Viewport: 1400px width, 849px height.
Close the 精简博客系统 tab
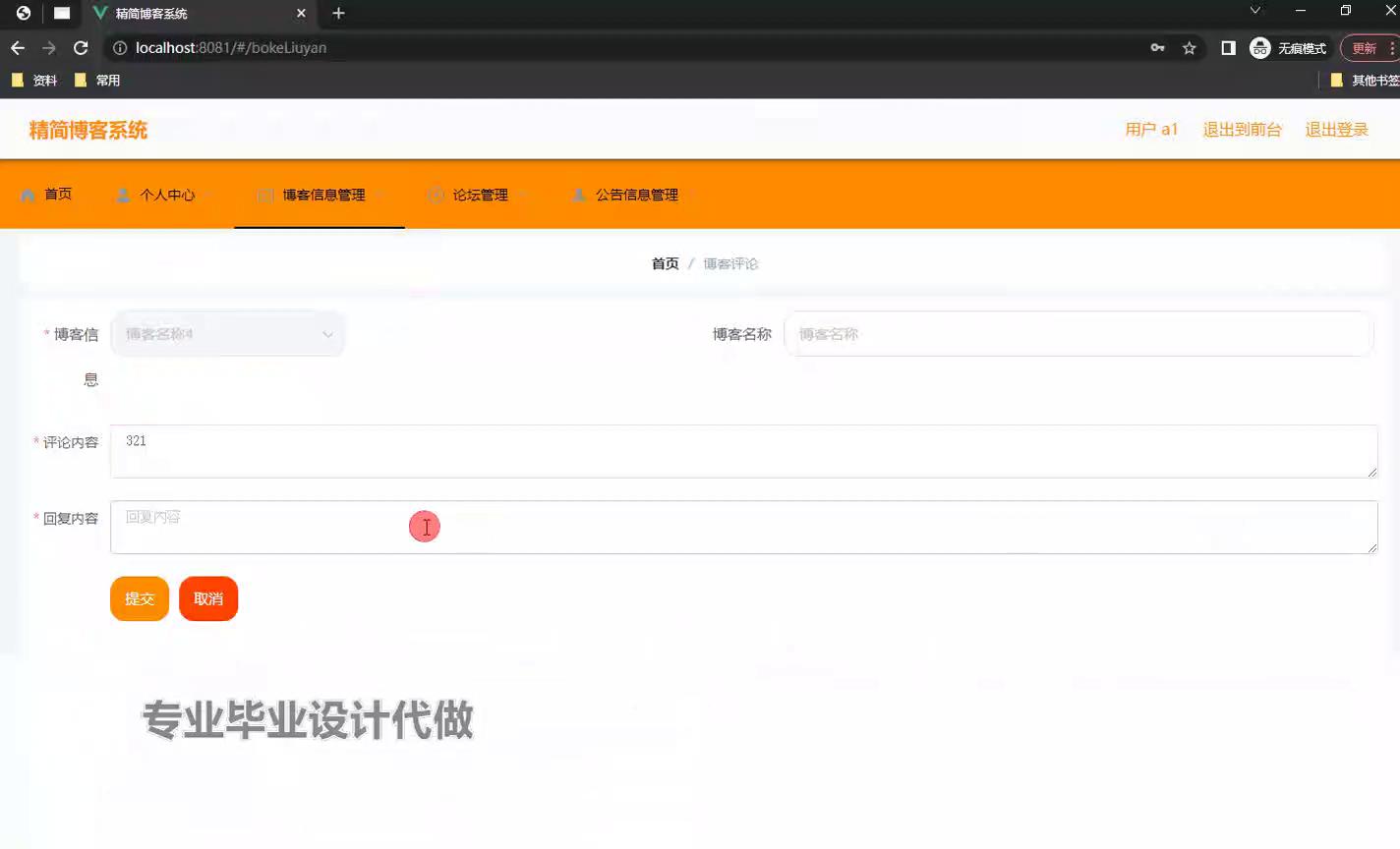click(x=301, y=14)
